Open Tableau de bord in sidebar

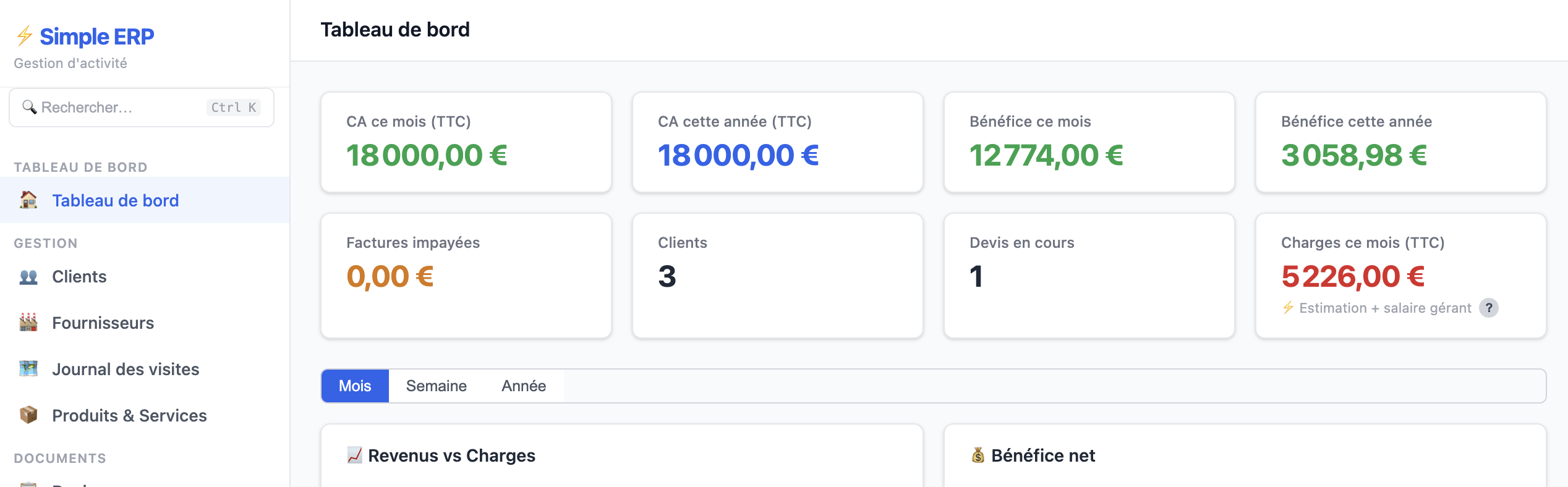click(145, 200)
